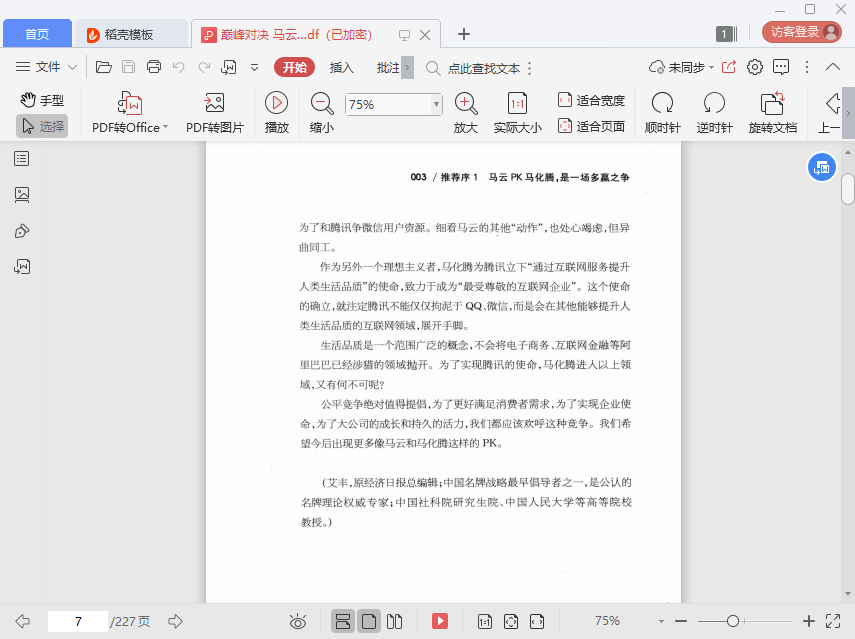
Task: Go to previous page arrow
Action: pyautogui.click(x=22, y=621)
